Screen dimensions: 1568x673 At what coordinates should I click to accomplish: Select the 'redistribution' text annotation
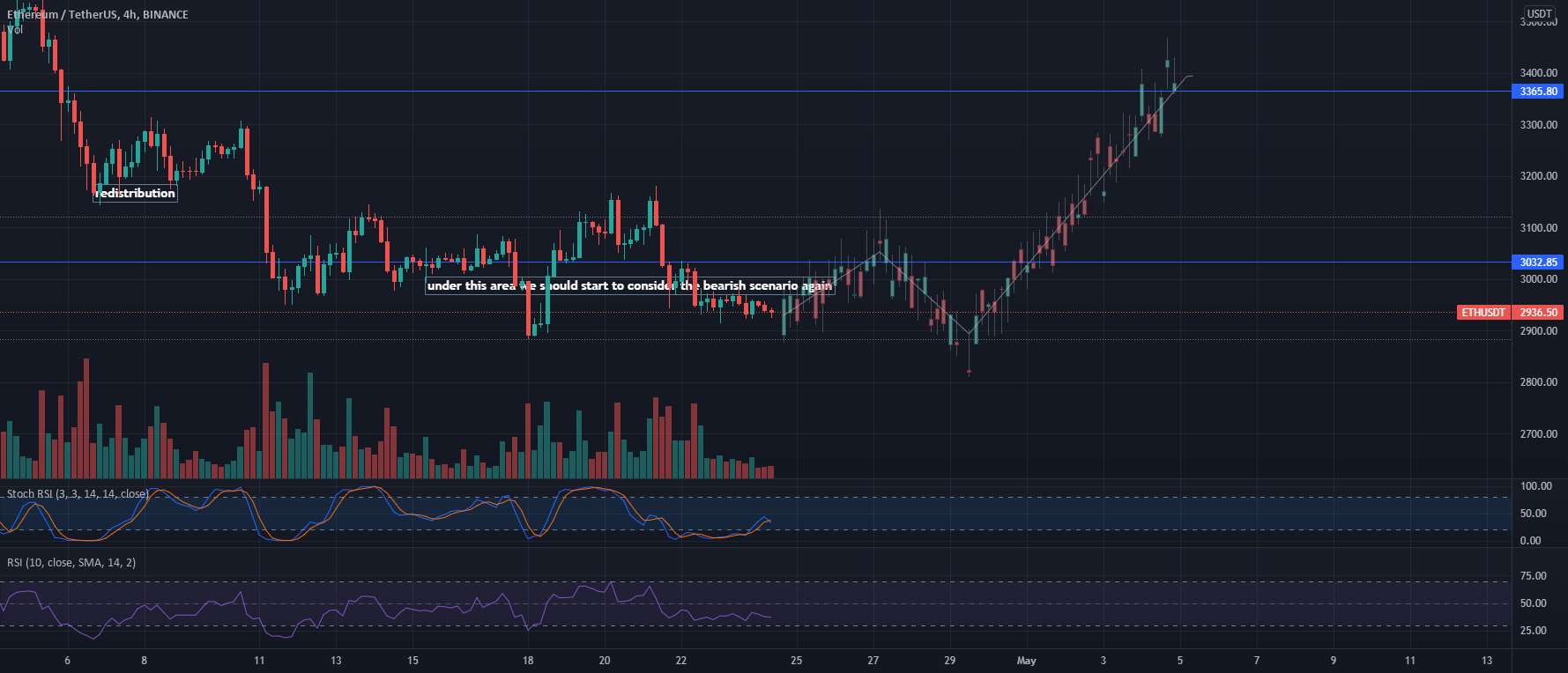tap(136, 193)
